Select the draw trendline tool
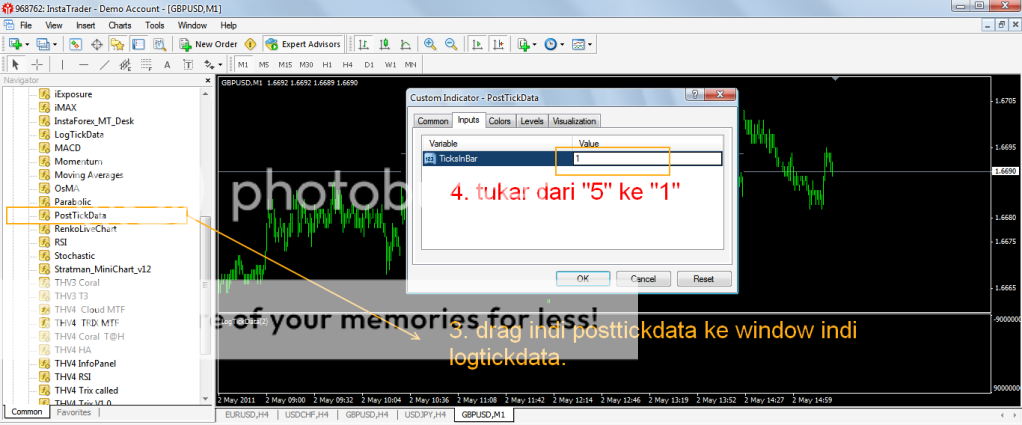 pyautogui.click(x=103, y=64)
